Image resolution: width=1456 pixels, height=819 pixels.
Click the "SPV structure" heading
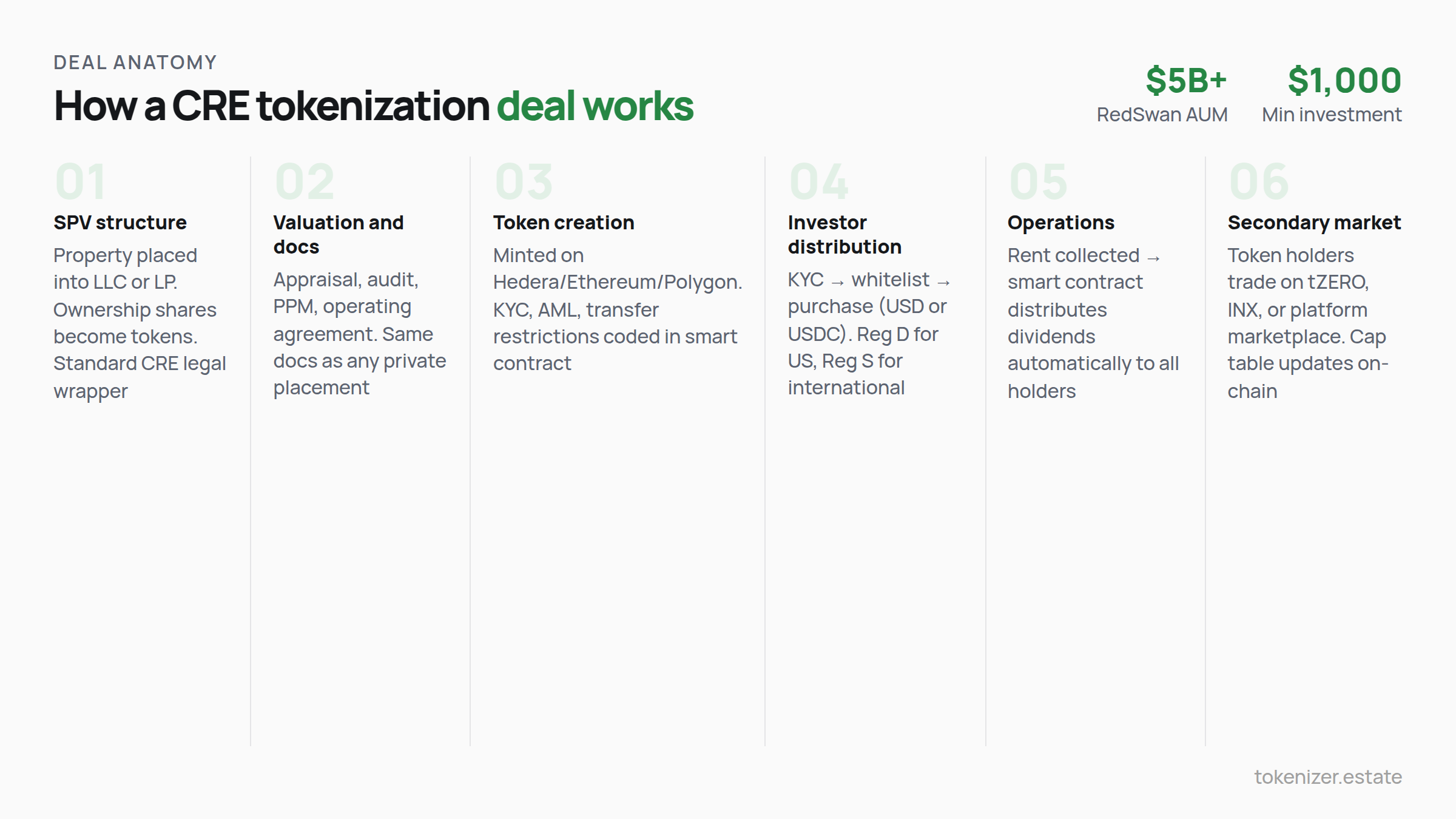120,222
